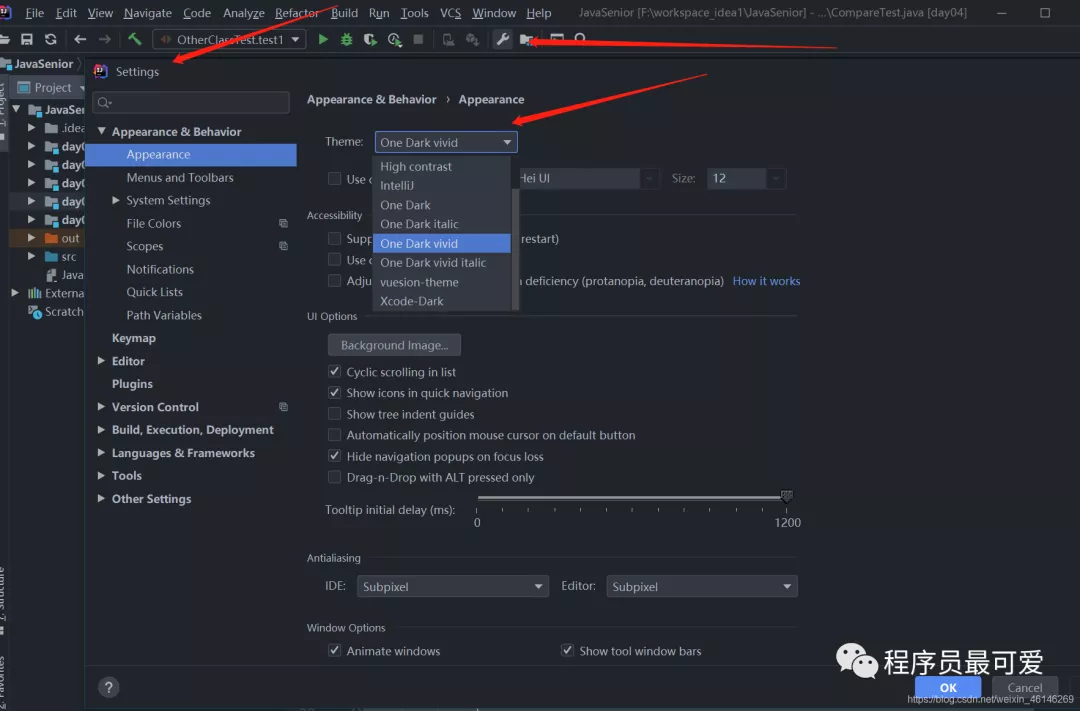This screenshot has width=1080, height=711.
Task: Click the font Size field showing 12
Action: point(736,178)
